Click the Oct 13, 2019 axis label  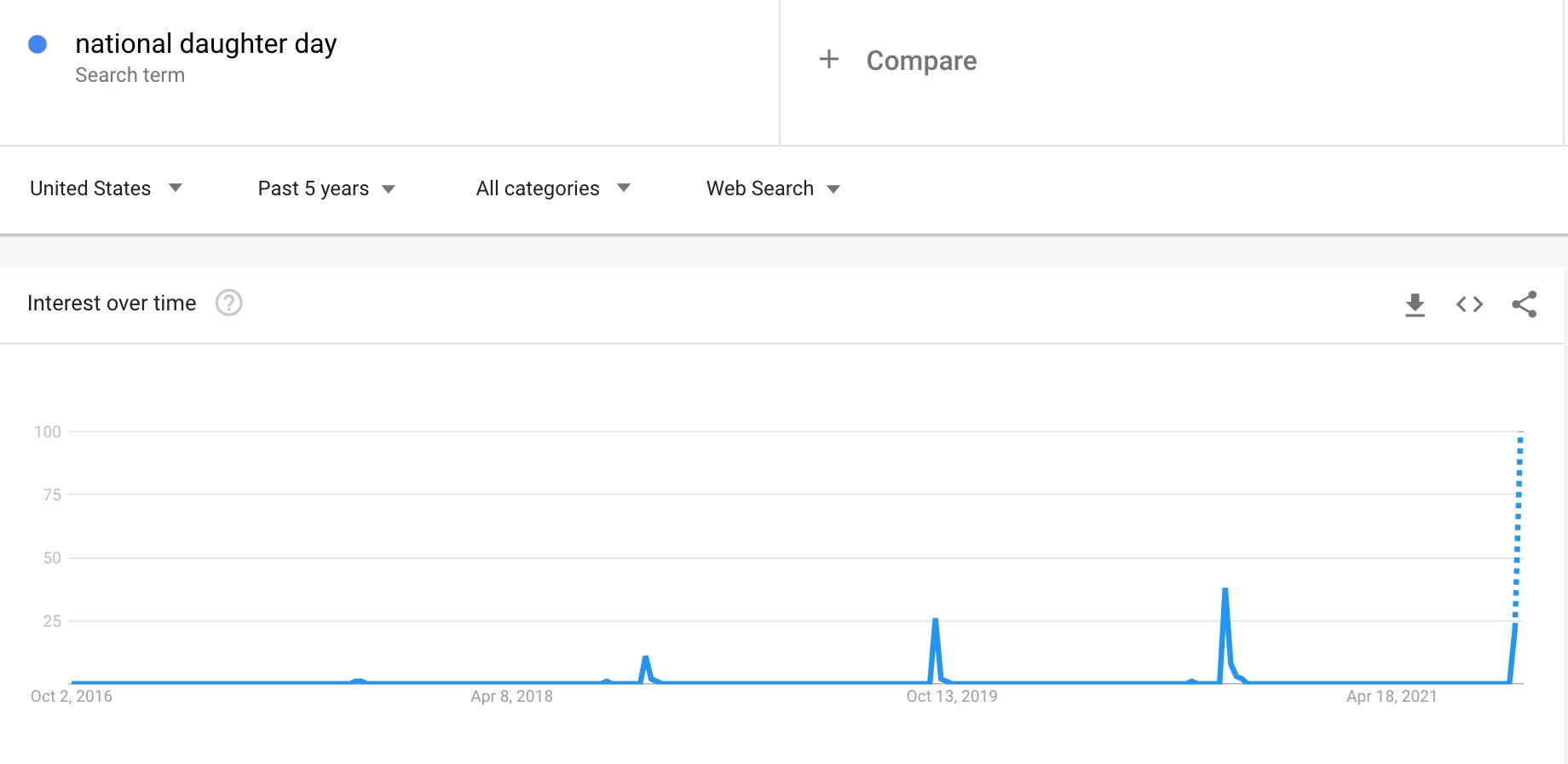[x=952, y=696]
